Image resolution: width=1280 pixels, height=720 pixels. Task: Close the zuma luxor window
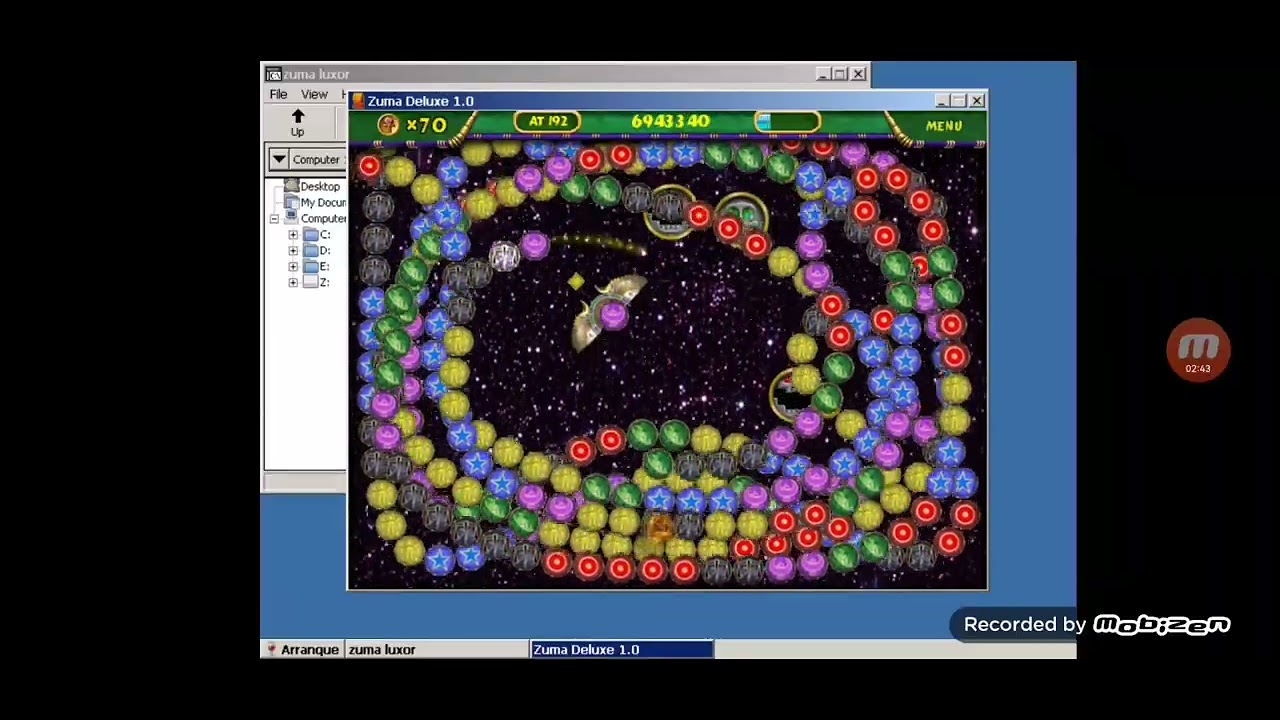point(858,74)
